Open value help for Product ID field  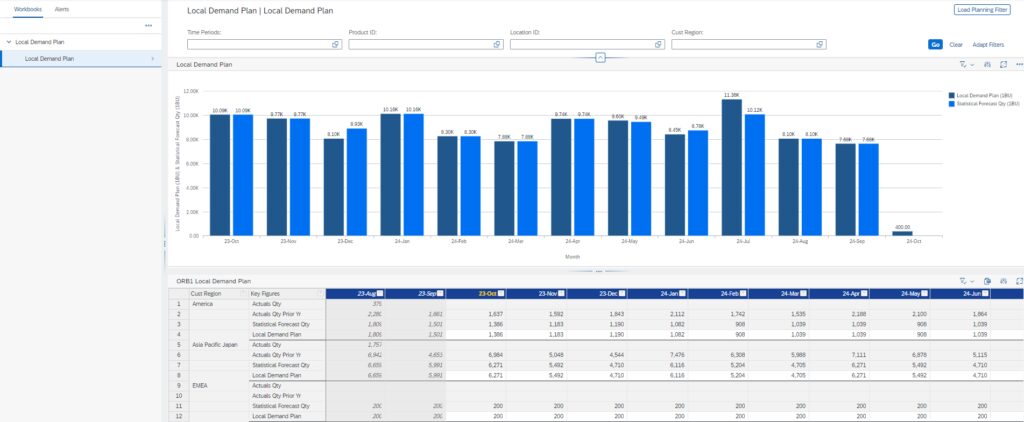coord(497,45)
